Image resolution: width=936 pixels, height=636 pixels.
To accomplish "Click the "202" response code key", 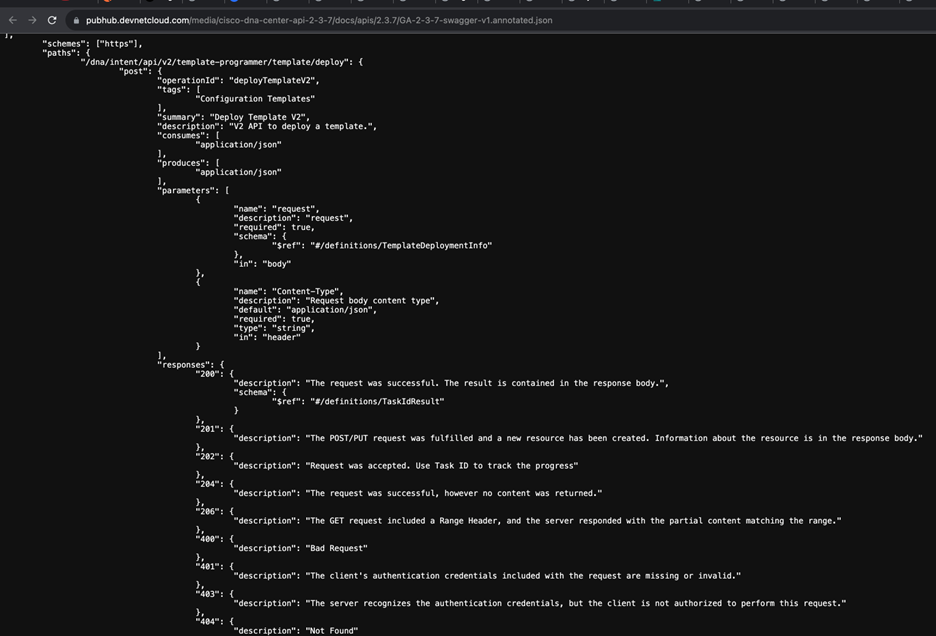I will pyautogui.click(x=209, y=456).
